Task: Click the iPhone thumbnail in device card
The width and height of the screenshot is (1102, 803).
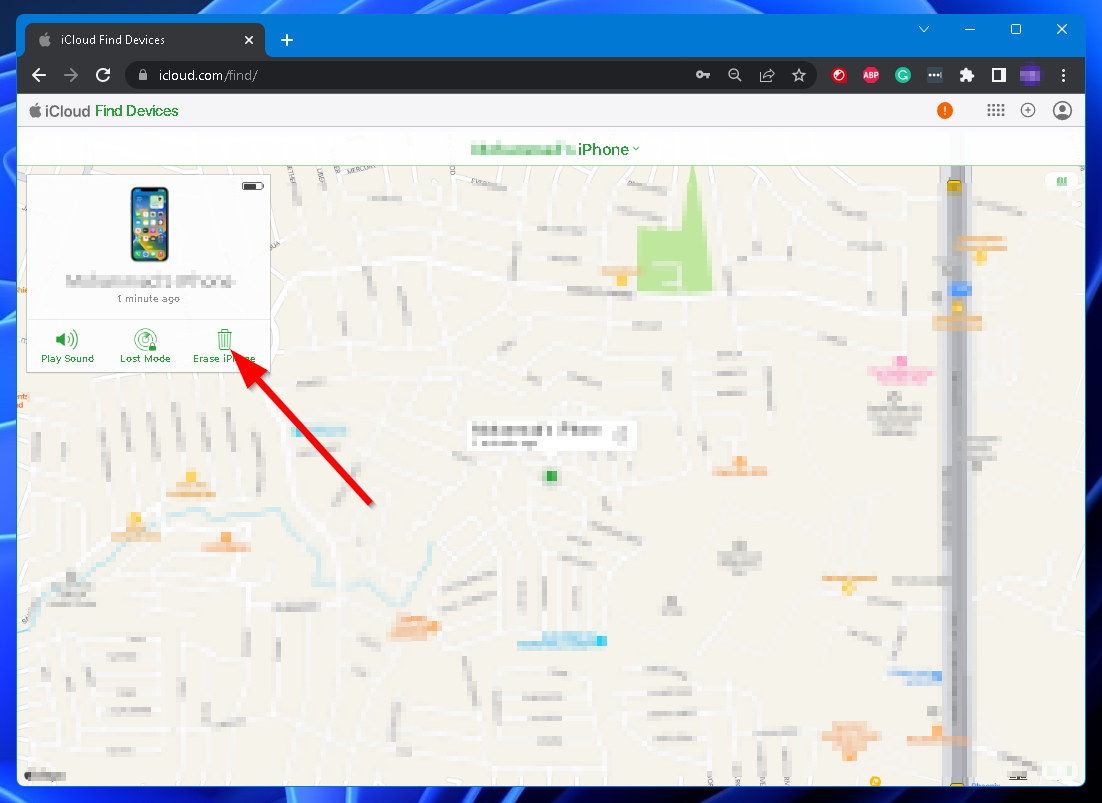Action: 150,224
